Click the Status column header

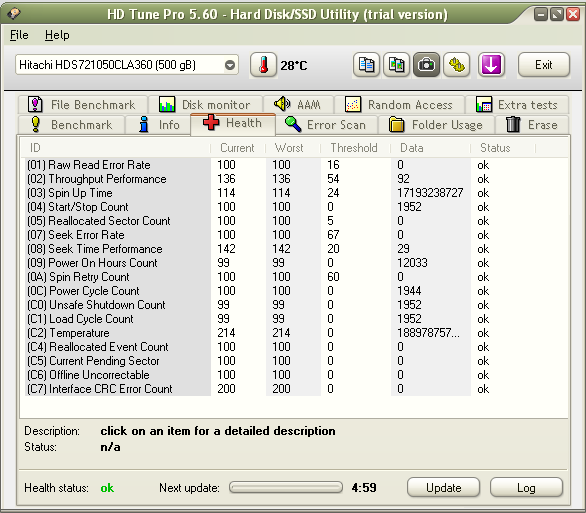pyautogui.click(x=503, y=148)
